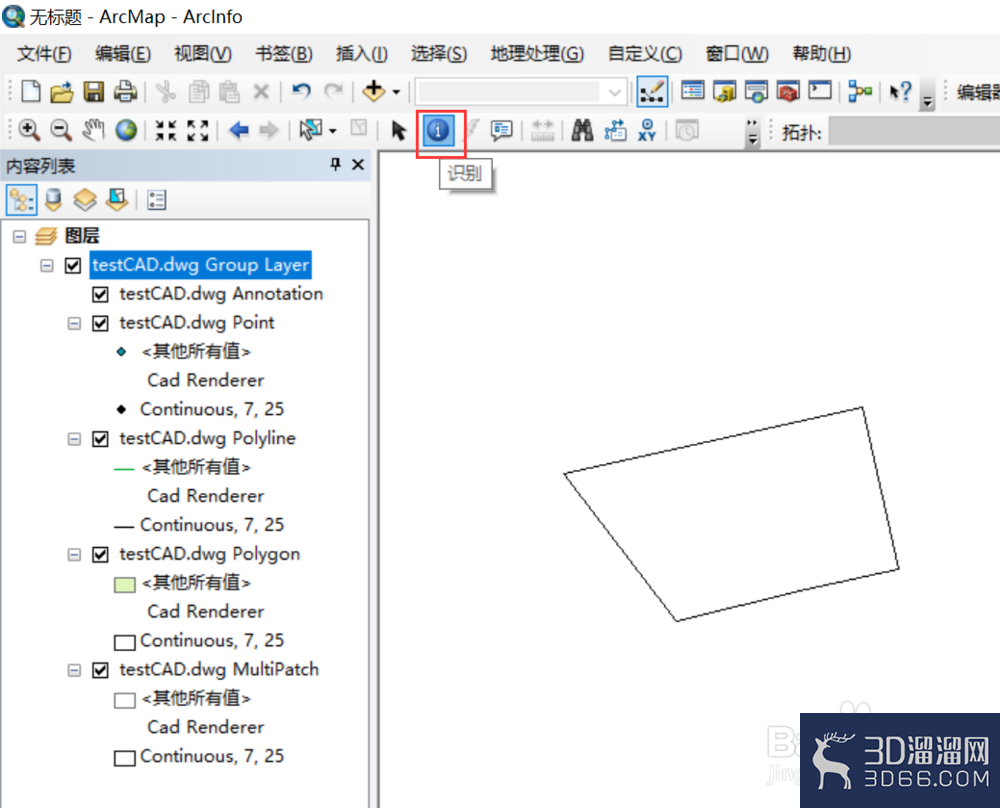This screenshot has height=808, width=1000.
Task: Collapse the testCAD.dwg Polygon layer
Action: tap(74, 554)
